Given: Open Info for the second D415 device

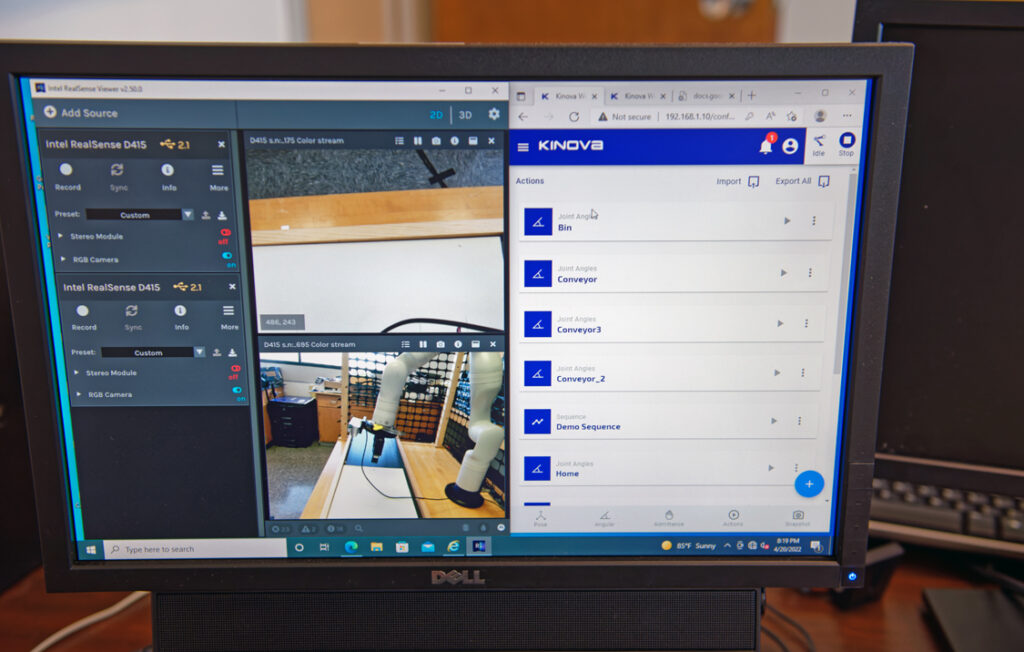Looking at the screenshot, I should [x=181, y=317].
